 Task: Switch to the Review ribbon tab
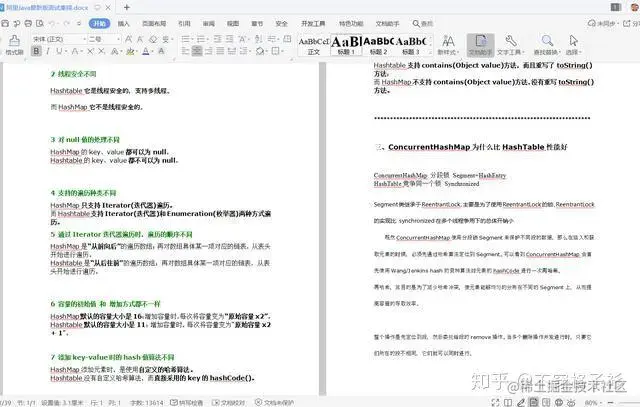209,24
